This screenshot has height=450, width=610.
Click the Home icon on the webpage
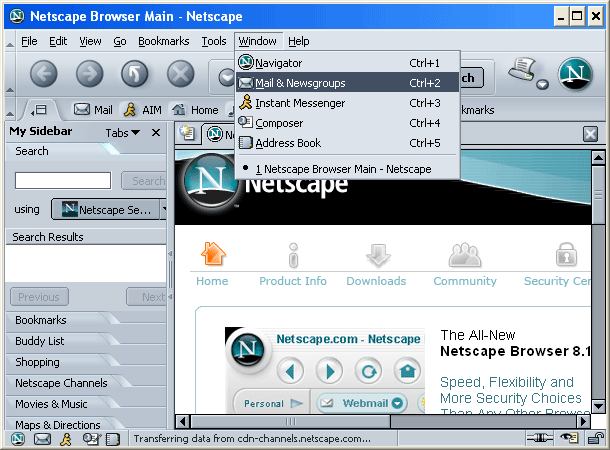tap(213, 254)
